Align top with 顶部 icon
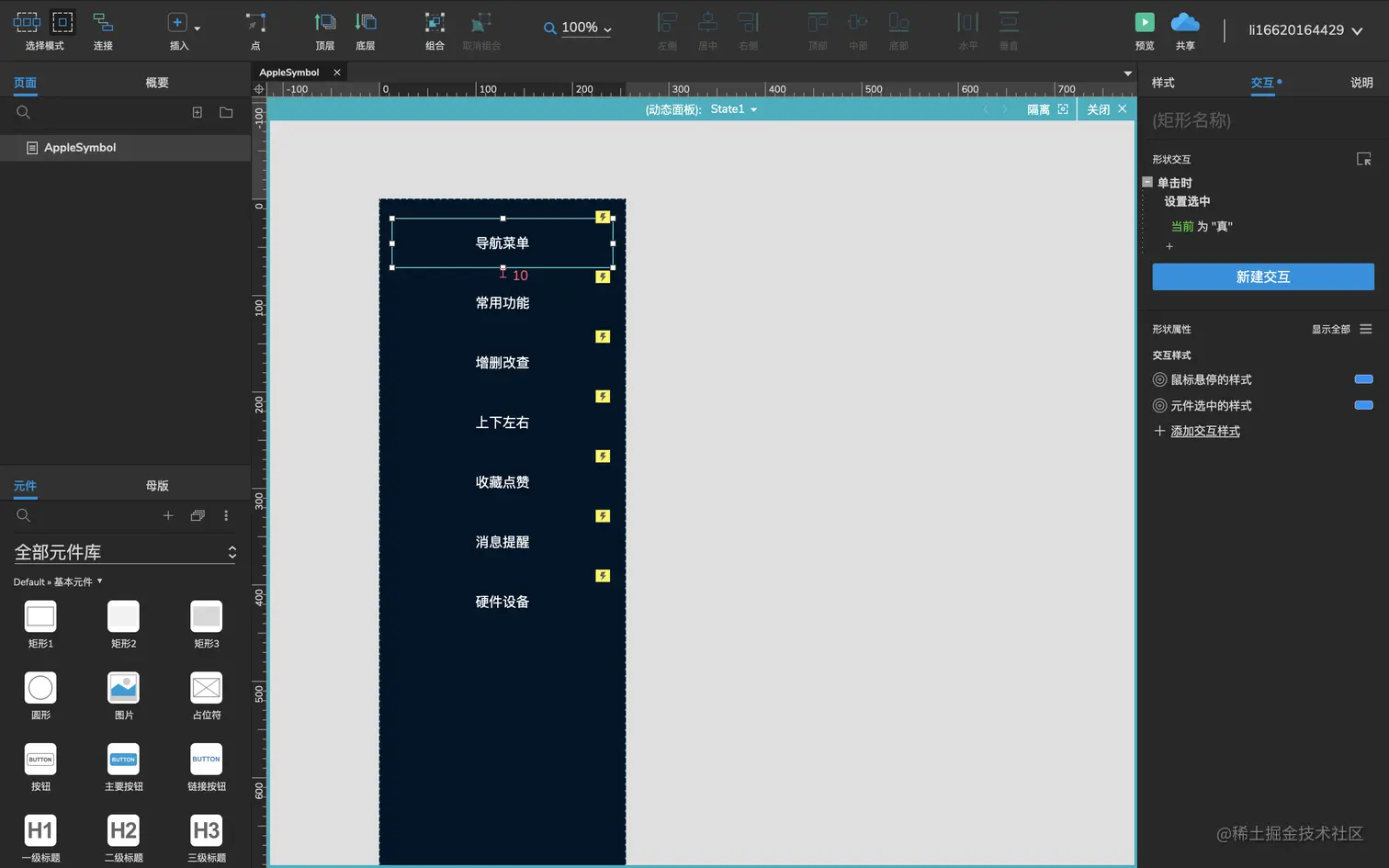 click(x=818, y=22)
